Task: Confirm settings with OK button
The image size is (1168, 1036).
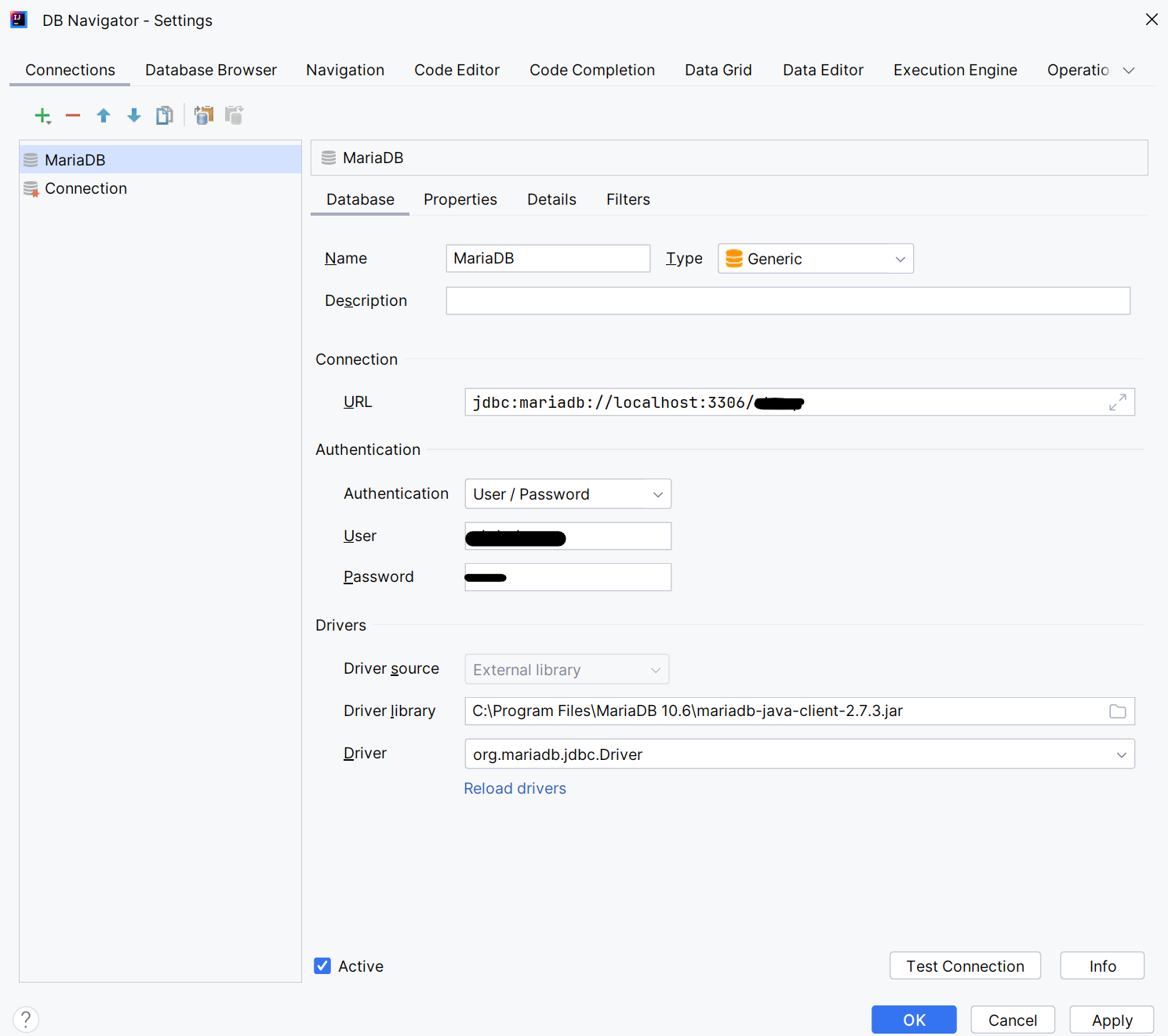Action: 914,1020
